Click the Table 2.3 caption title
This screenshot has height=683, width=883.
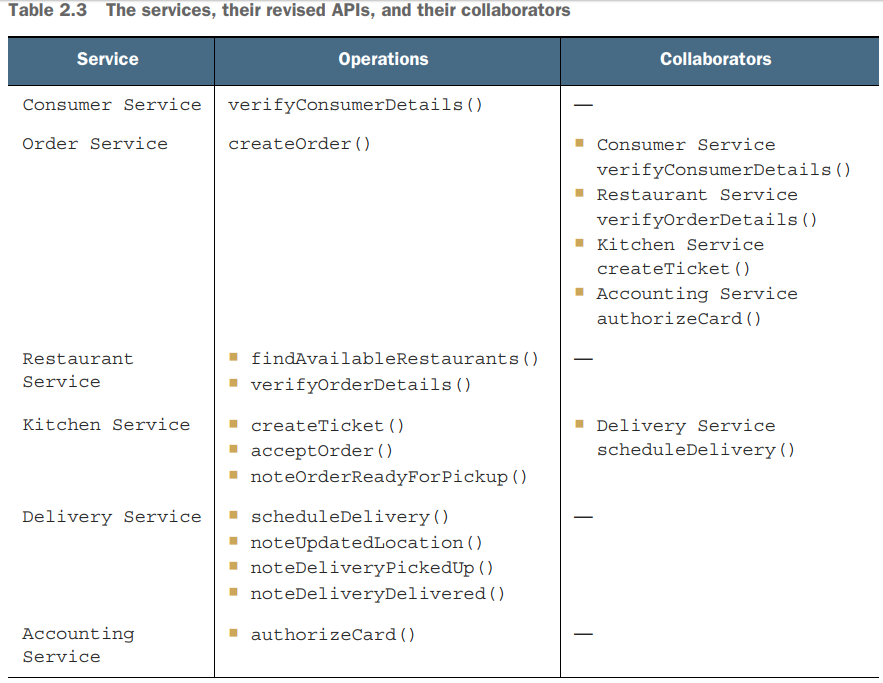(289, 11)
